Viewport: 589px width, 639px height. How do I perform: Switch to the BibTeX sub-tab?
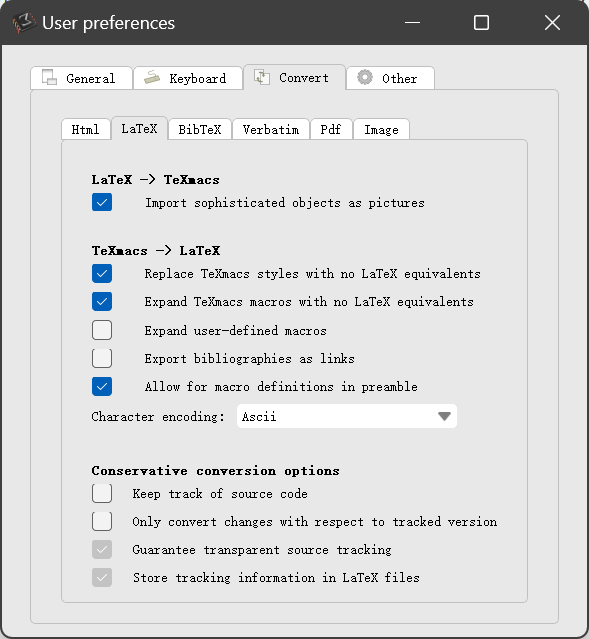pyautogui.click(x=200, y=129)
